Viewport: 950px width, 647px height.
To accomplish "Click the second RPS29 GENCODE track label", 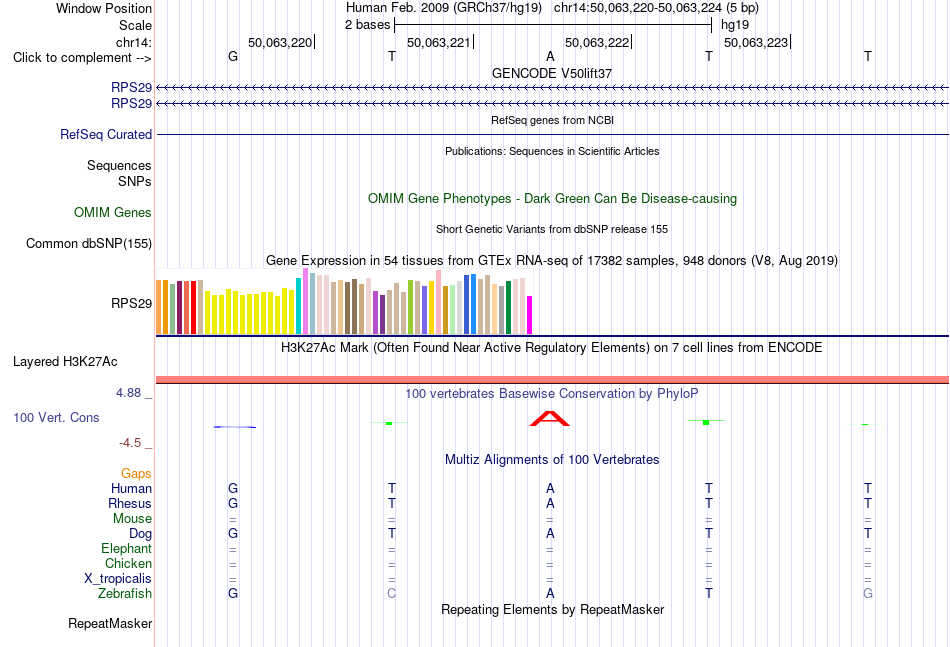I will click(131, 104).
